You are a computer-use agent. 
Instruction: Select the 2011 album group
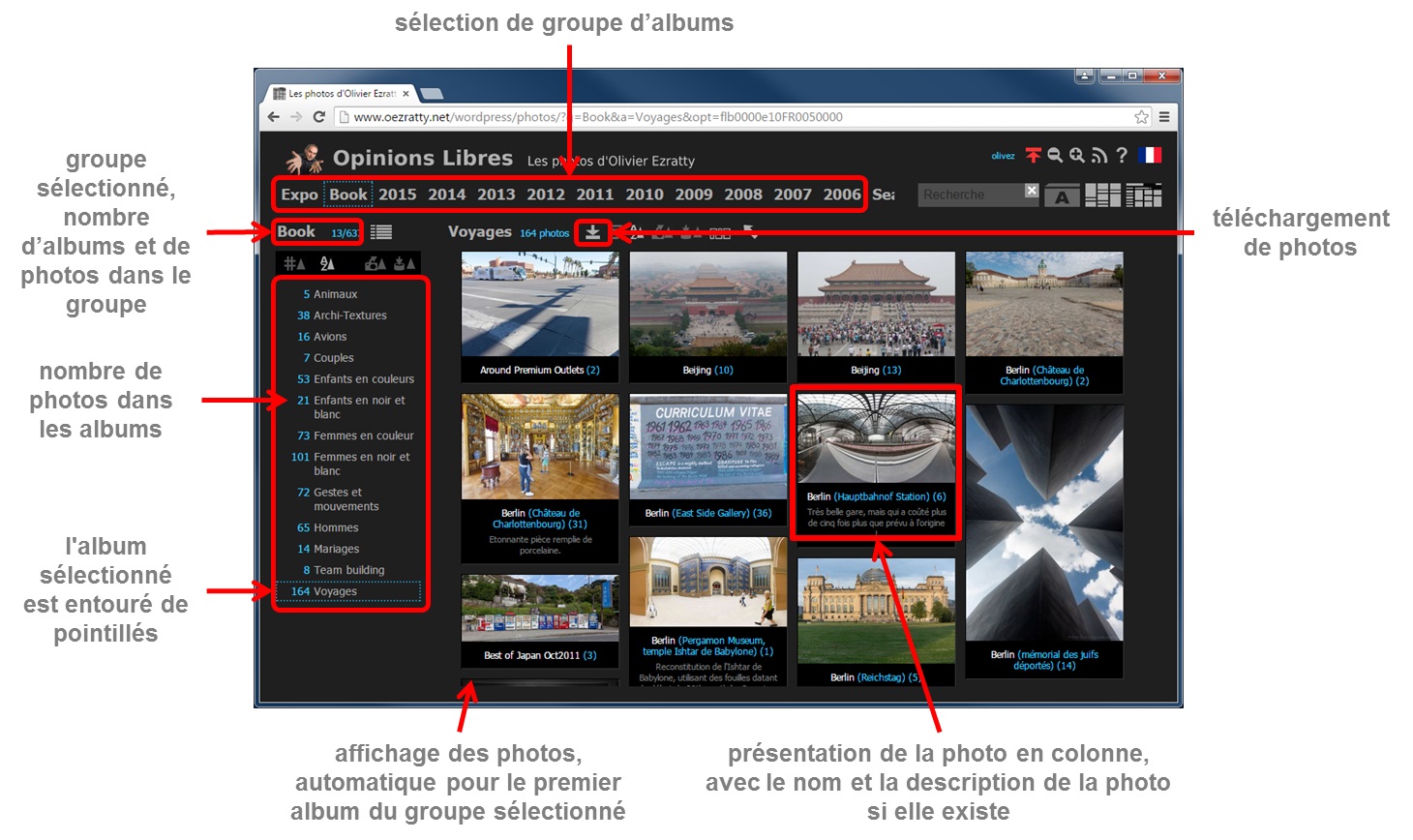pos(595,195)
